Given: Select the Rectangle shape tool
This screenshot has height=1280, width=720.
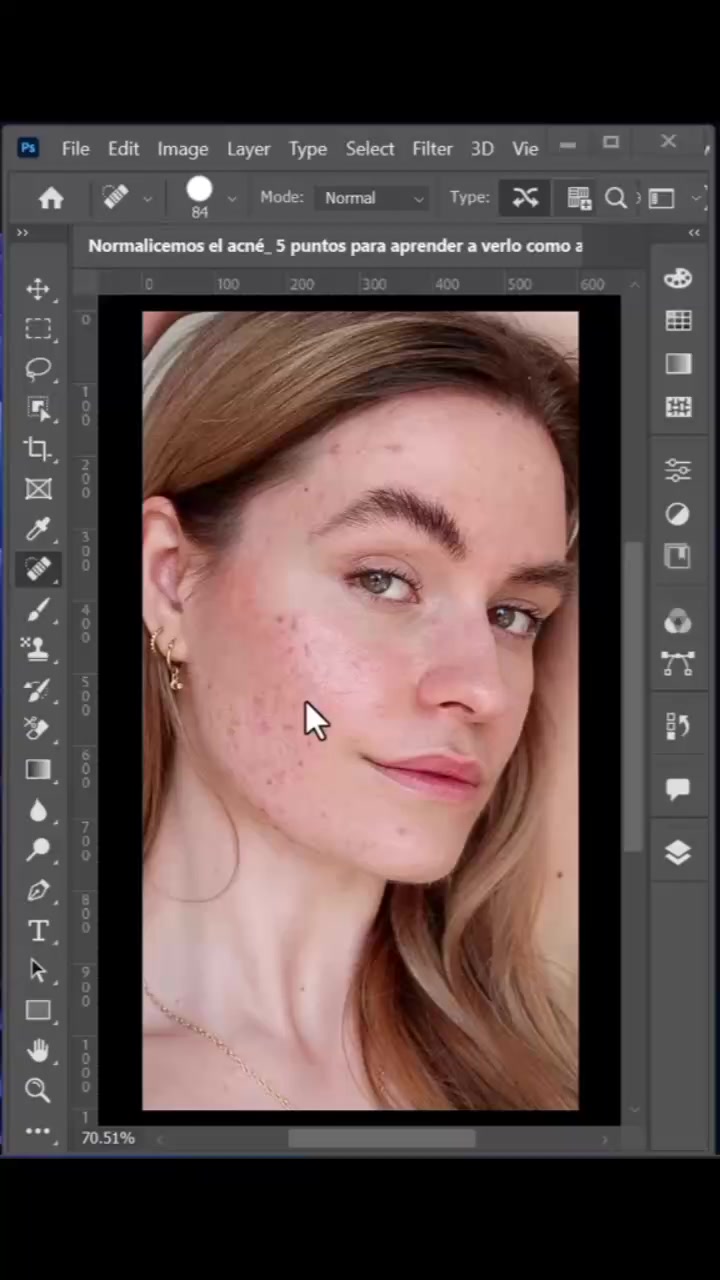Looking at the screenshot, I should (38, 1010).
